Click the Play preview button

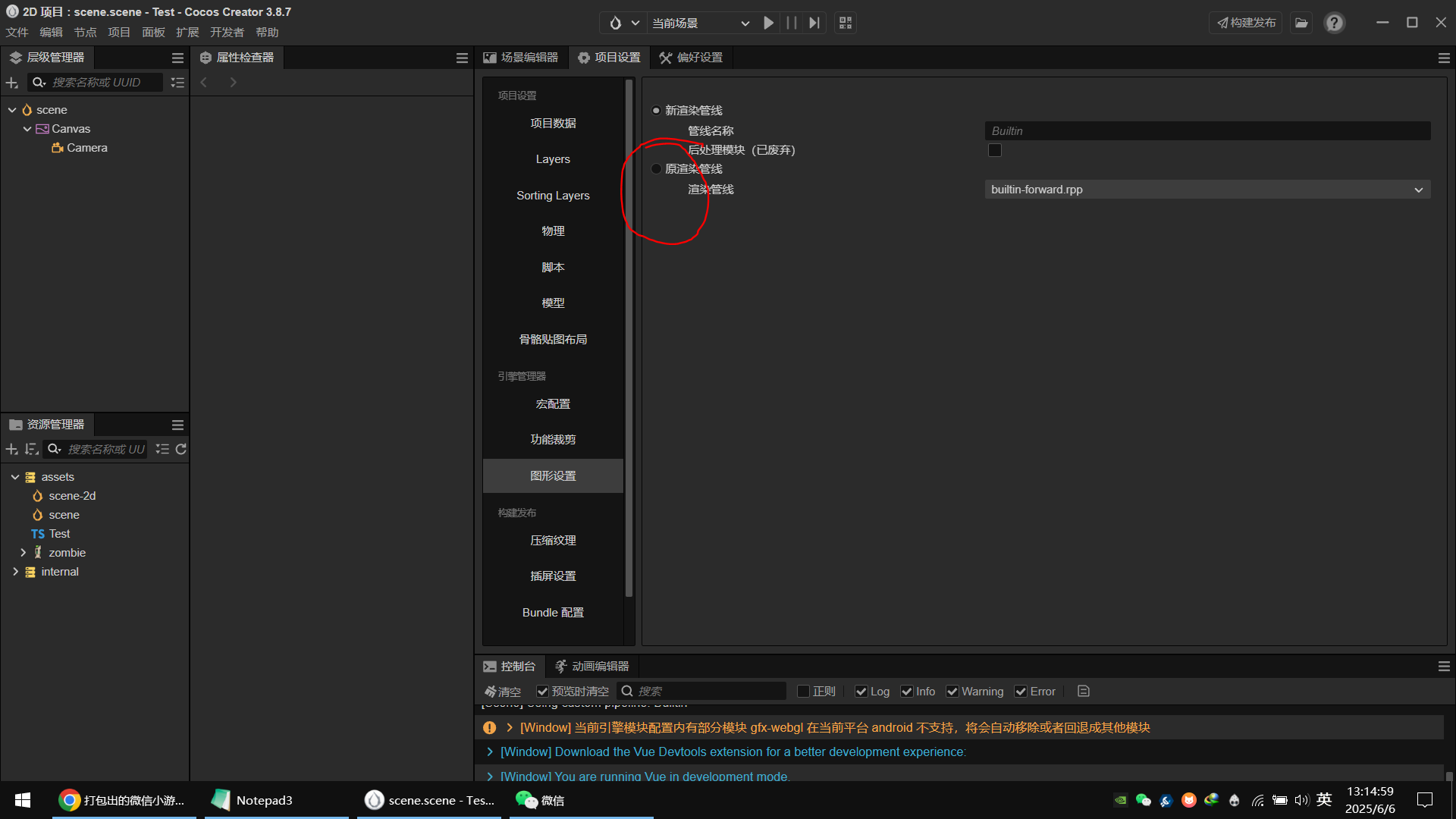pos(768,23)
